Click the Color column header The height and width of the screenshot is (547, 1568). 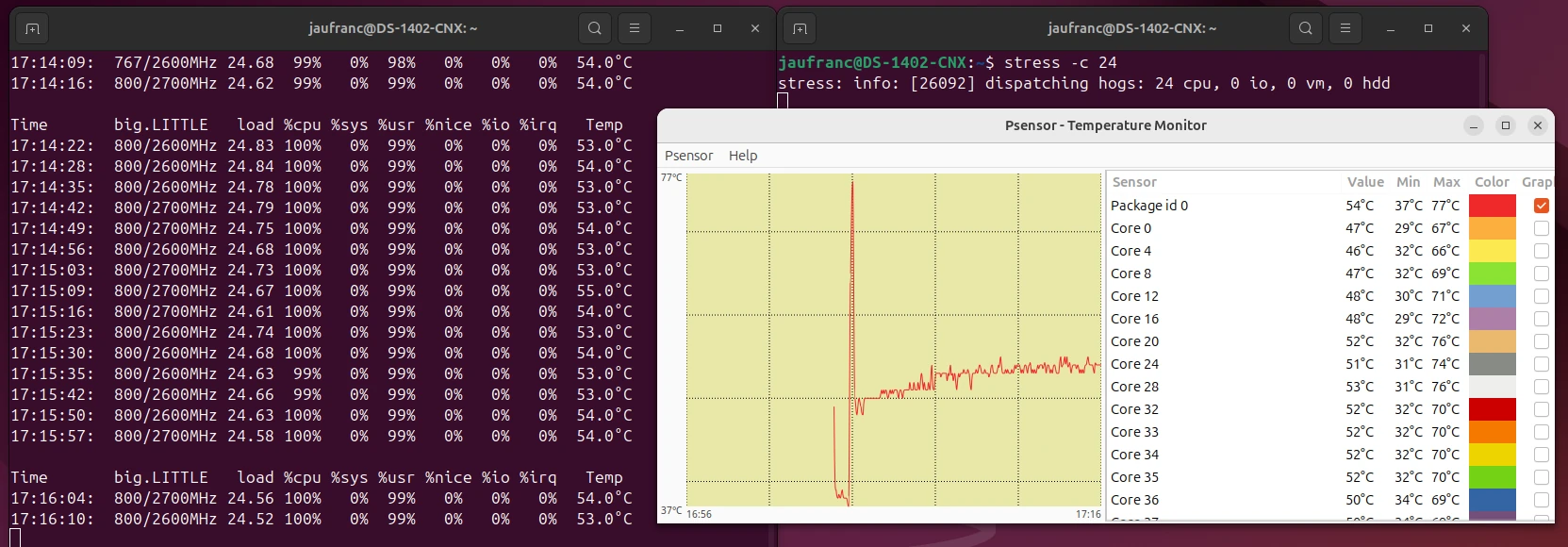pyautogui.click(x=1492, y=182)
